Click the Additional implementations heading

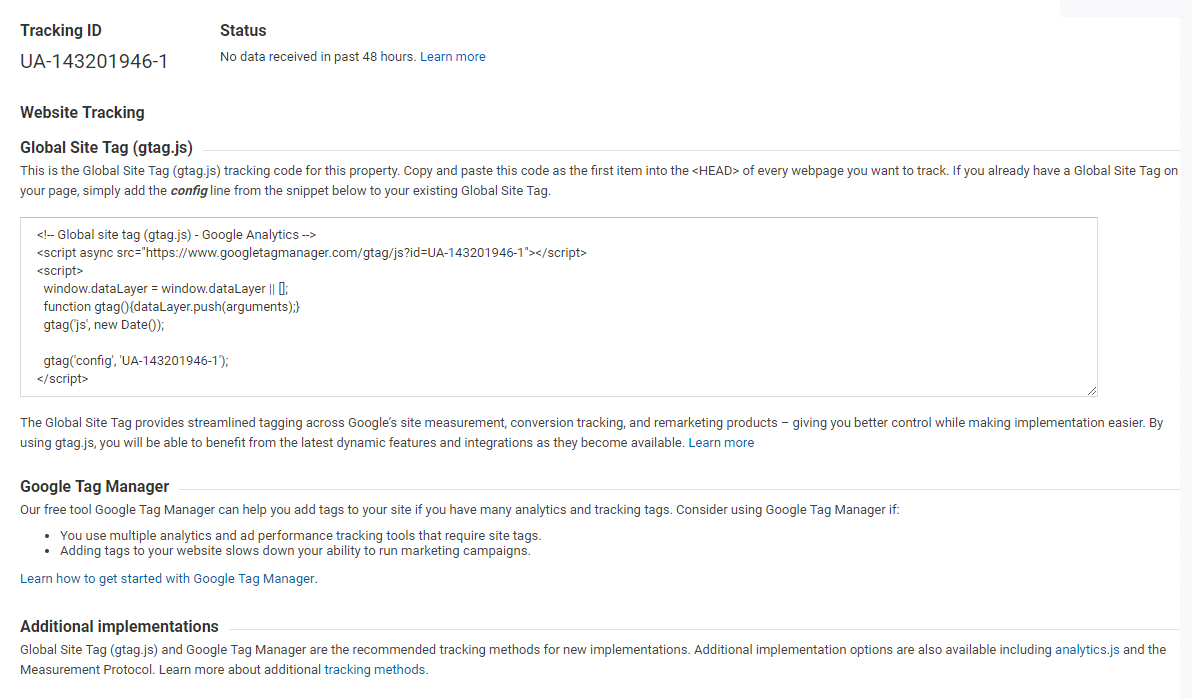click(119, 627)
